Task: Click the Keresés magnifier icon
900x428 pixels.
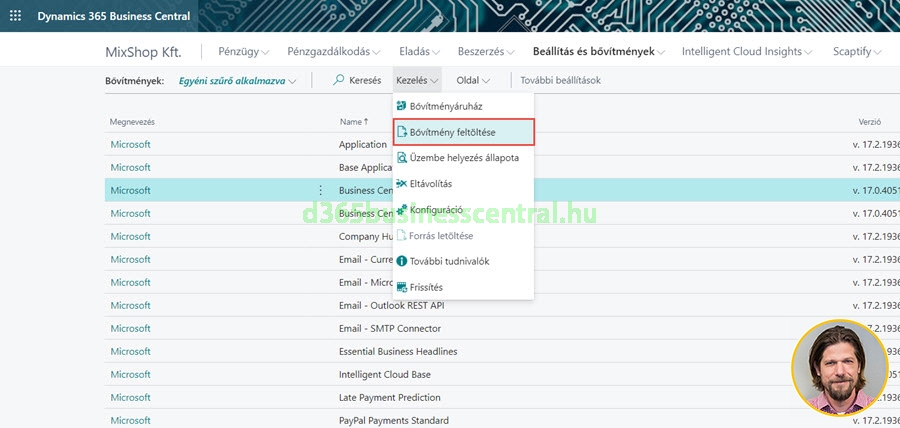Action: [339, 80]
